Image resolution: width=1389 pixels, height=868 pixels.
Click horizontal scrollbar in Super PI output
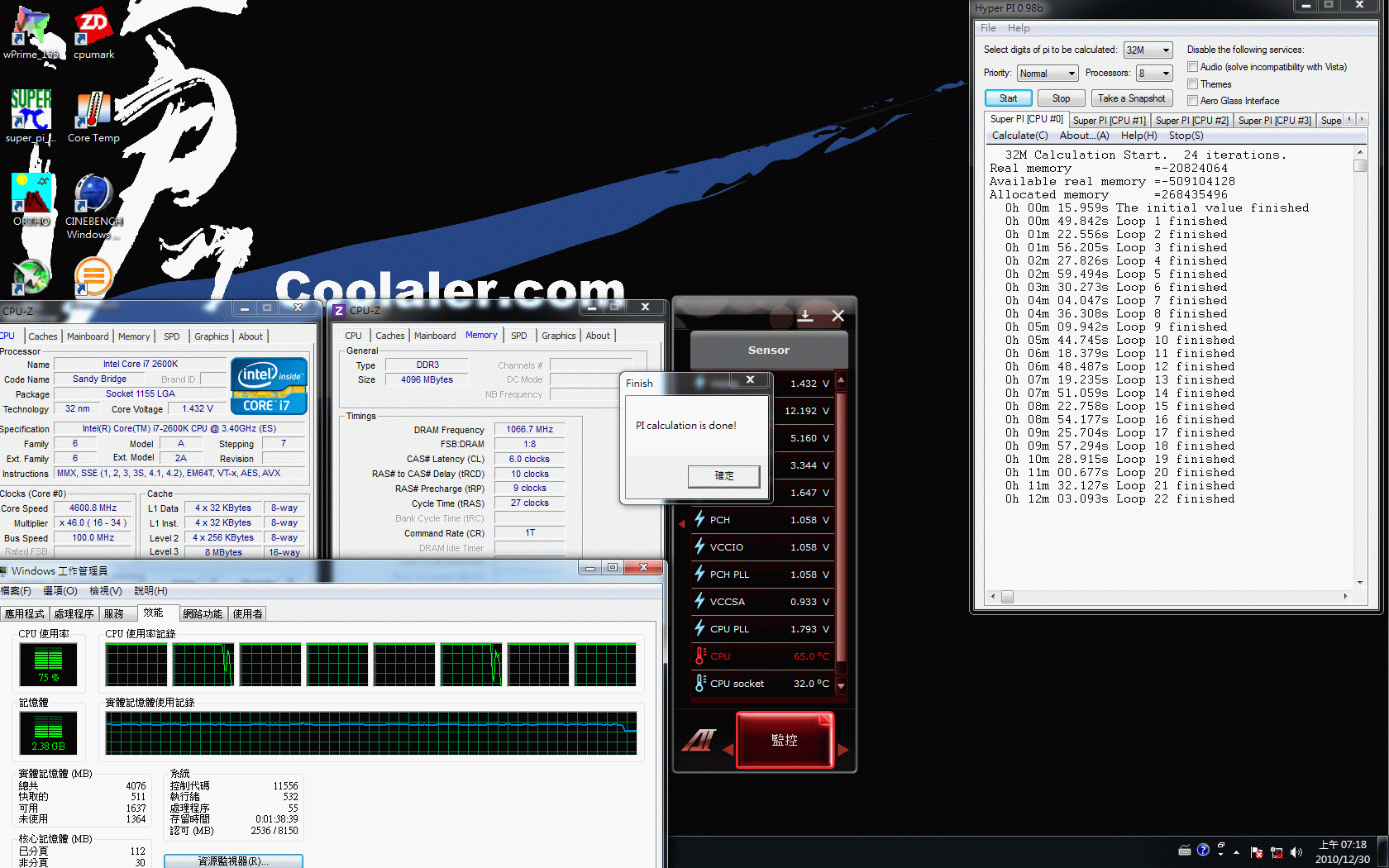point(1168,597)
